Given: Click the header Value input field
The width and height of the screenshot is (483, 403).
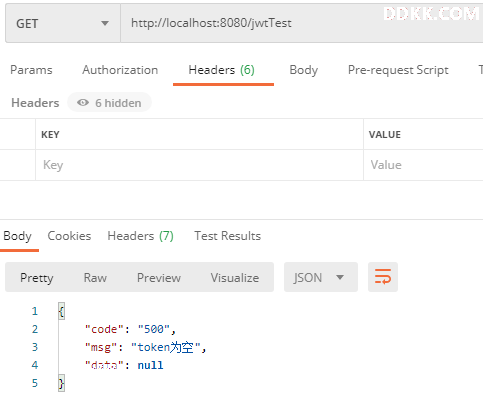Looking at the screenshot, I should 423,165.
